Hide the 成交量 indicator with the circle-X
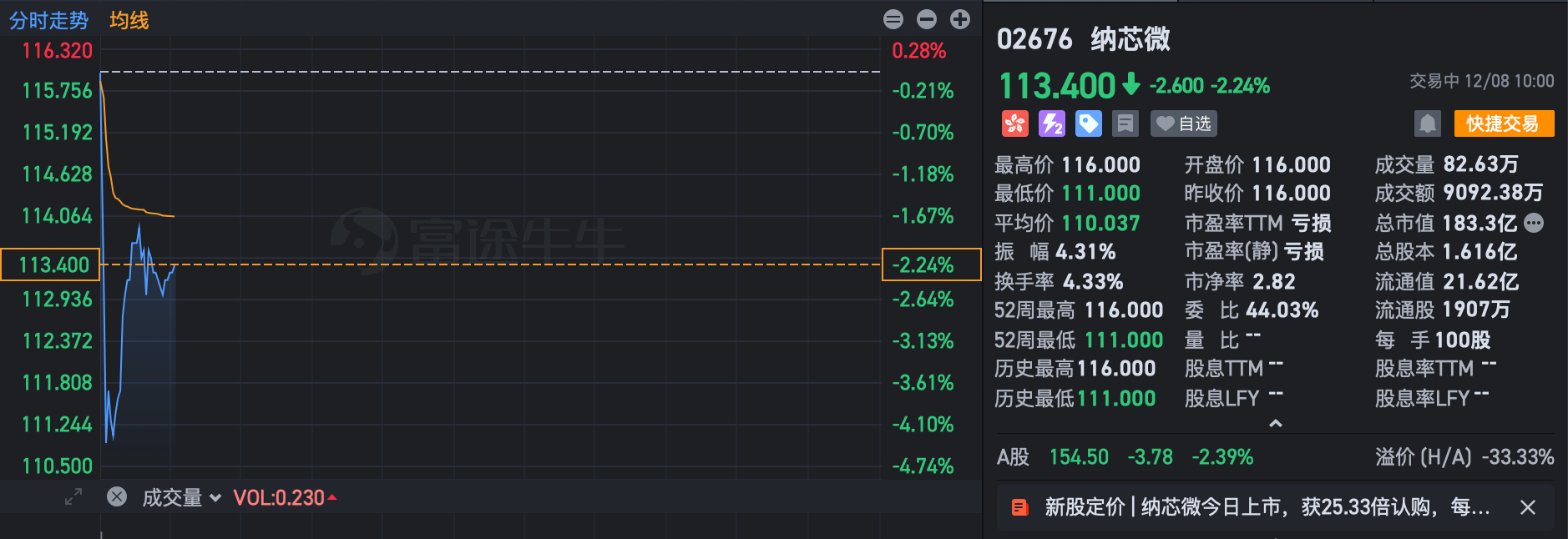This screenshot has height=539, width=1568. point(116,496)
